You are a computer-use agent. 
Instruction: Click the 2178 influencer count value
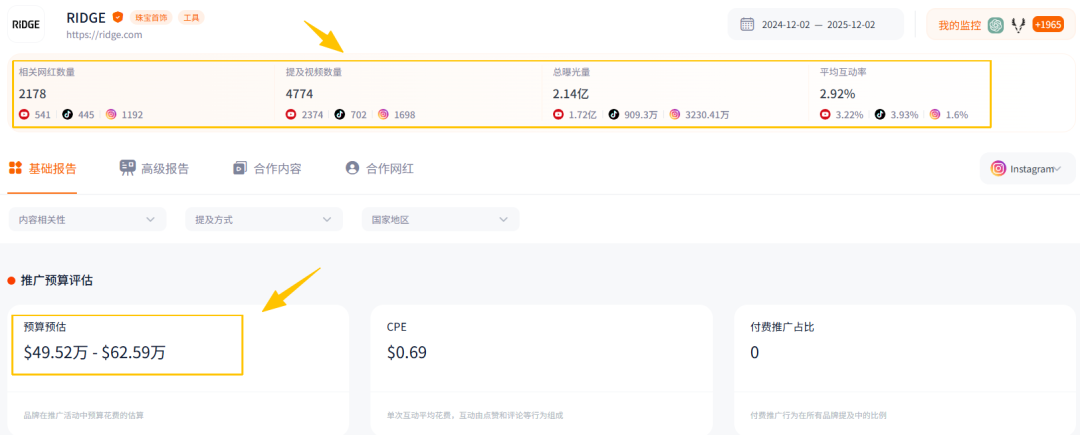(x=32, y=94)
